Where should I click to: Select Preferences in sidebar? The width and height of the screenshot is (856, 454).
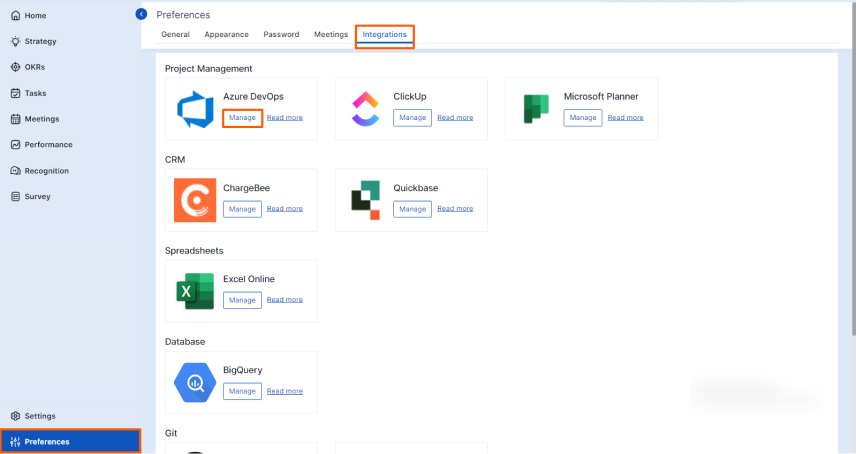[70, 441]
